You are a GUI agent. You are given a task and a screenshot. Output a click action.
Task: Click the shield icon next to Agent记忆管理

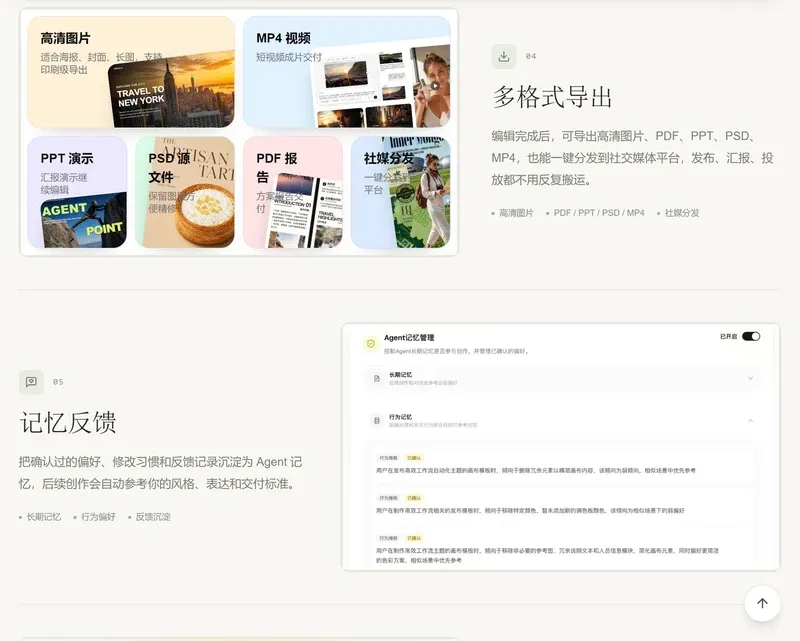click(x=371, y=343)
